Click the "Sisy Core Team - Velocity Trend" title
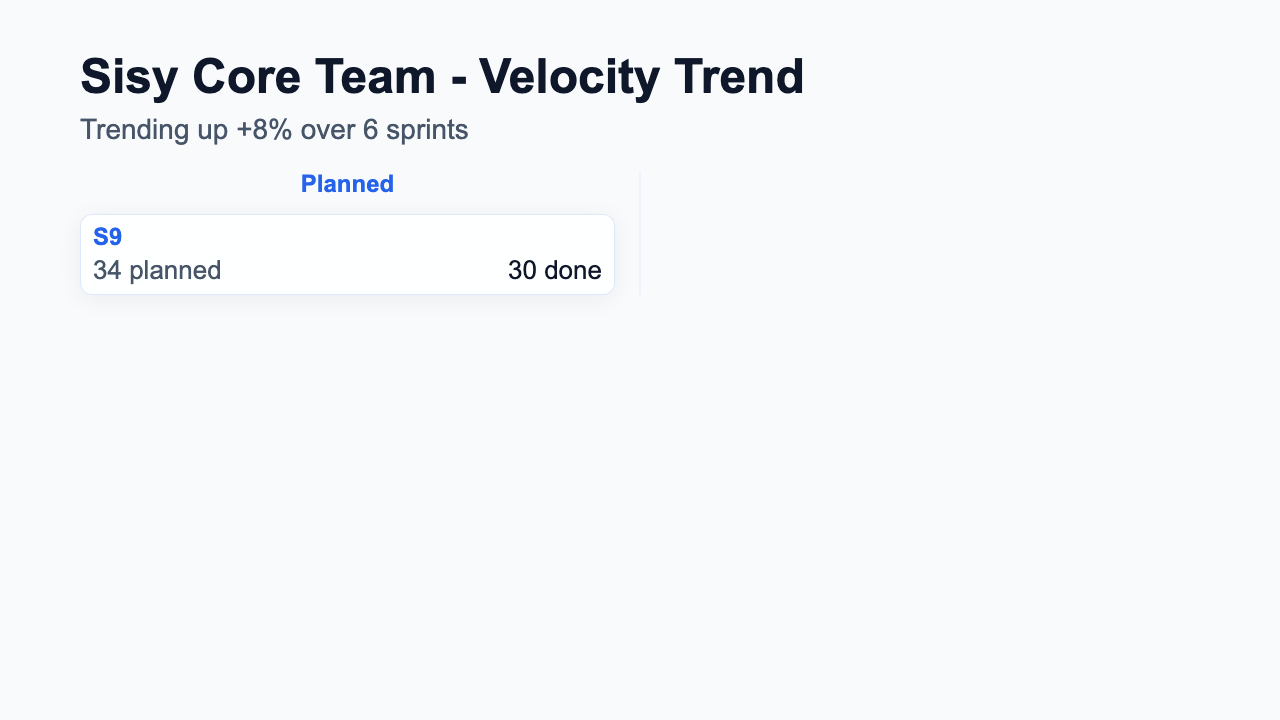Viewport: 1280px width, 720px height. click(443, 76)
